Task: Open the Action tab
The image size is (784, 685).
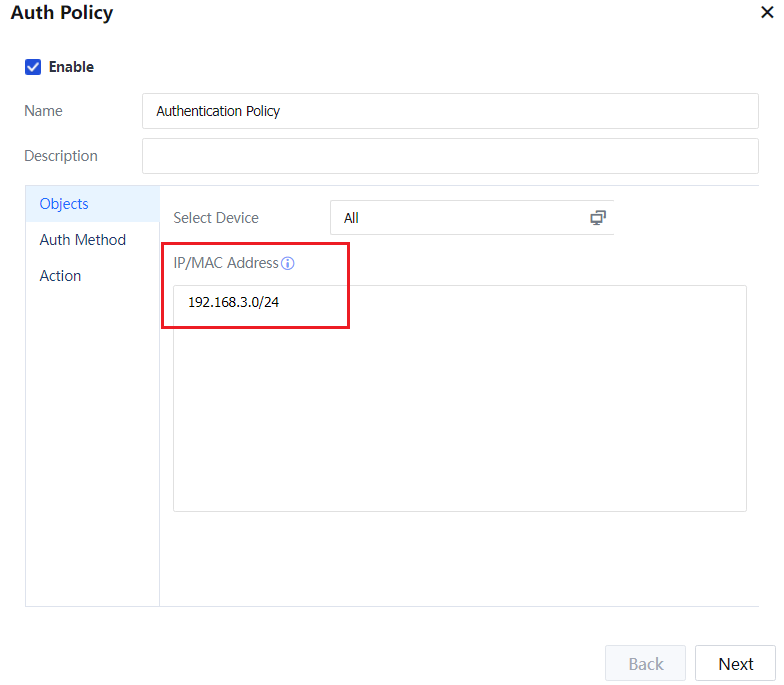Action: [60, 276]
